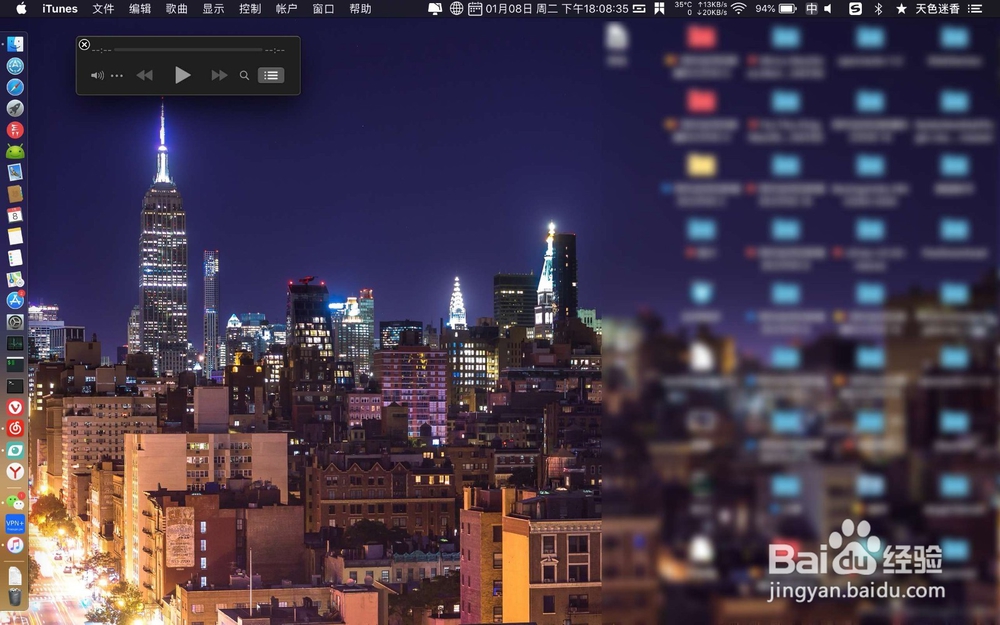
Task: Open System Preferences gear in Dock
Action: (15, 322)
